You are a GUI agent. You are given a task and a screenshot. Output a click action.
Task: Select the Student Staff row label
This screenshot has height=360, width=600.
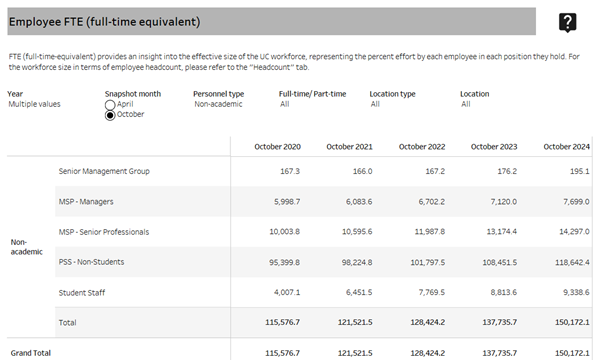coord(82,293)
